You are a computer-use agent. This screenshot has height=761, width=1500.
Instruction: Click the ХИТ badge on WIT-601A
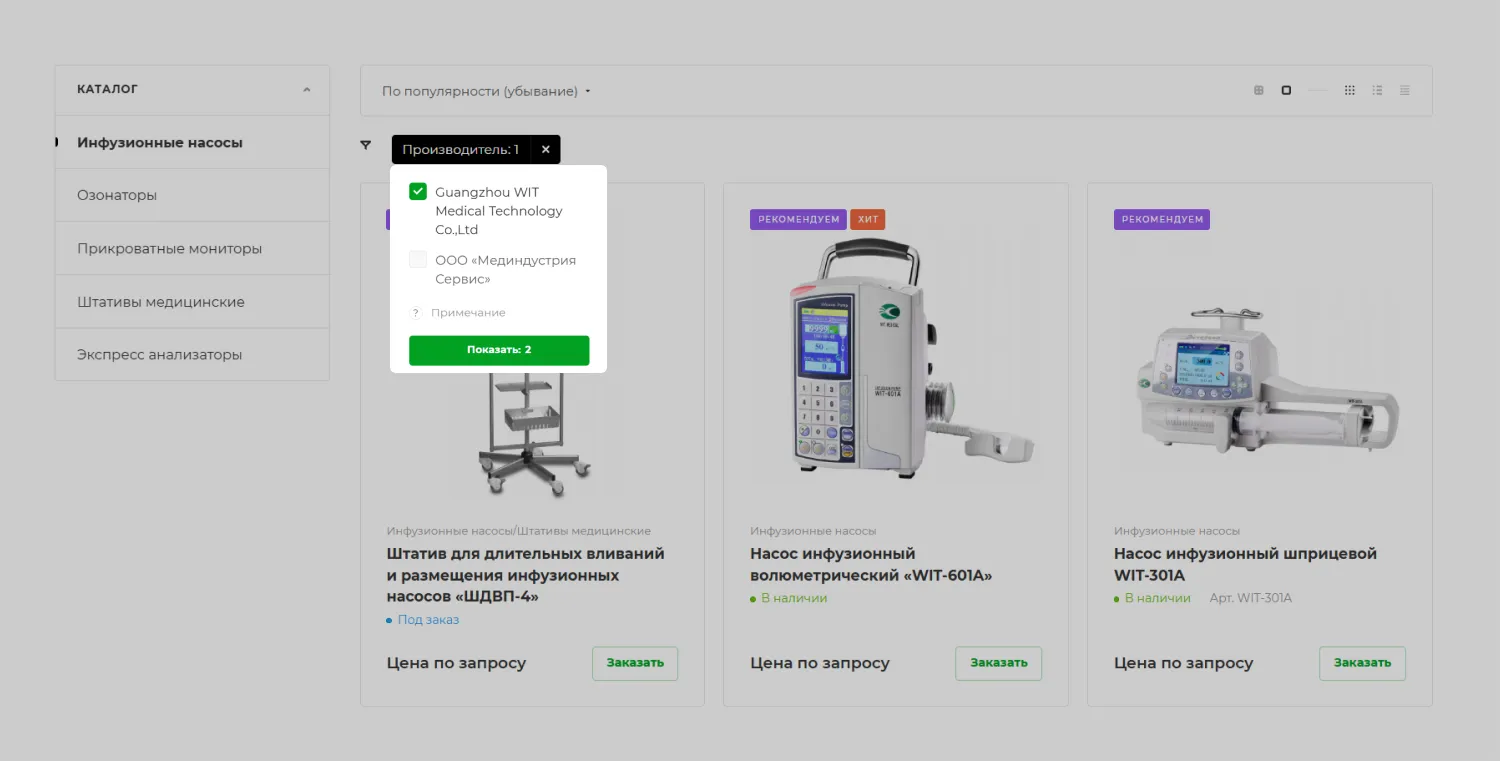867,219
